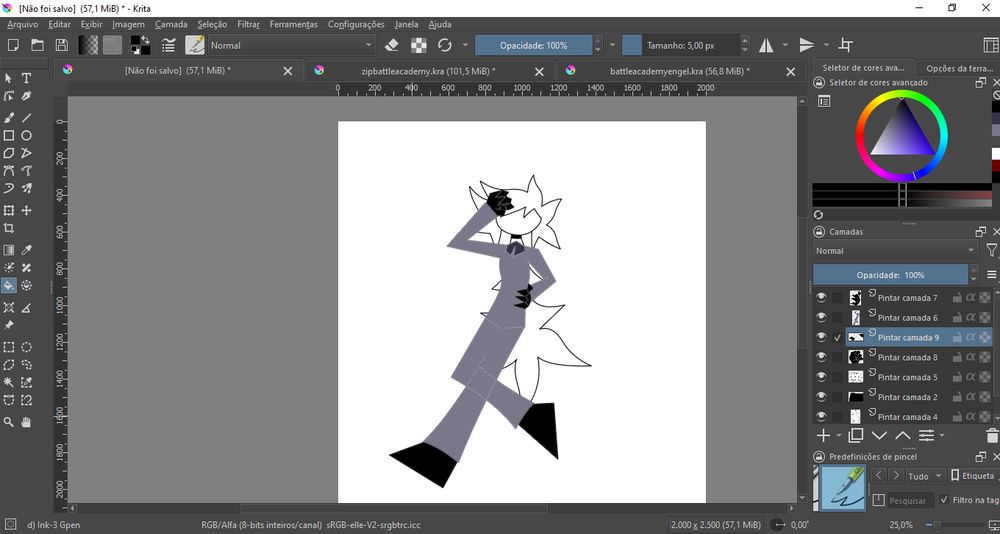Click the Etiqueta button
This screenshot has height=534, width=1000.
point(974,476)
